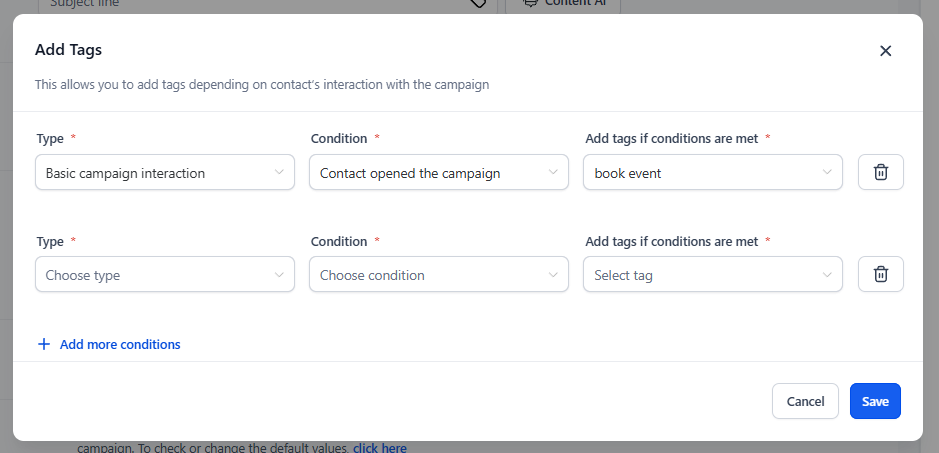Save the tag conditions

[875, 401]
